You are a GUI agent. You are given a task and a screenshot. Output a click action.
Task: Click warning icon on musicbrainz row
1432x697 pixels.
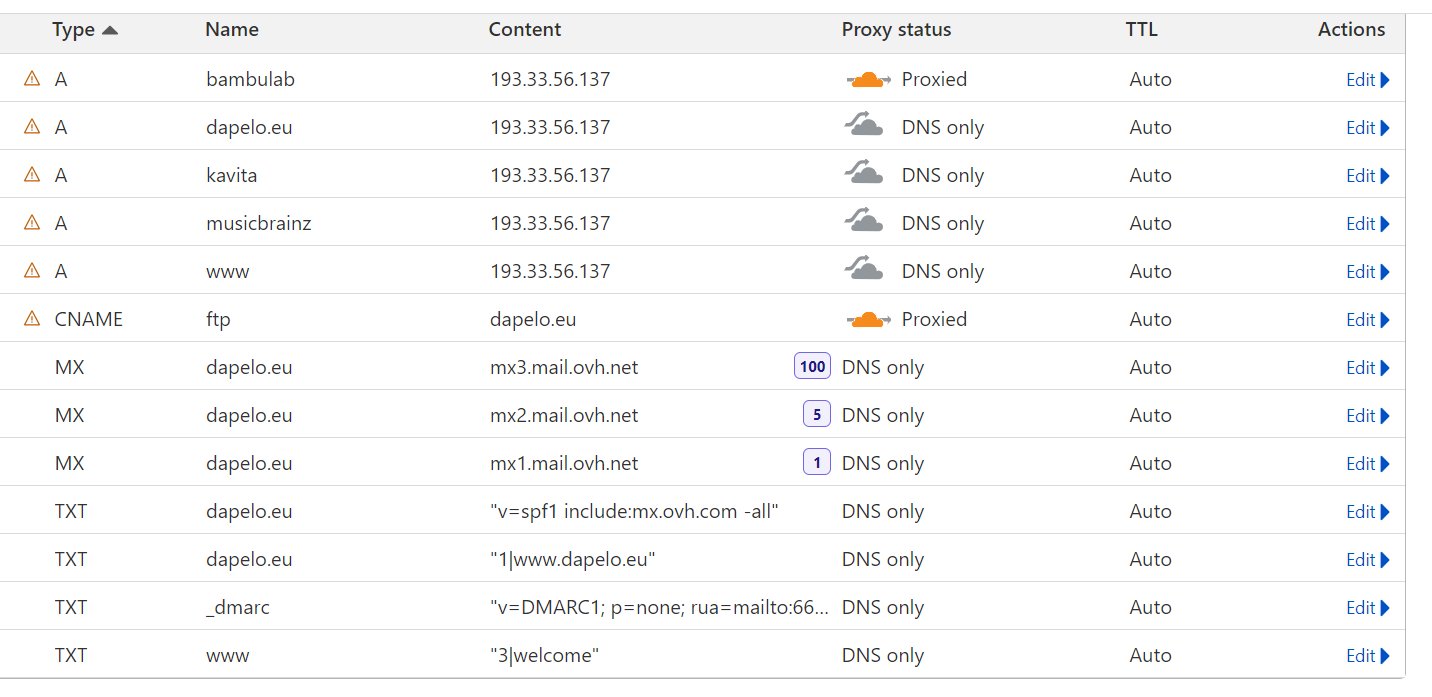(32, 223)
